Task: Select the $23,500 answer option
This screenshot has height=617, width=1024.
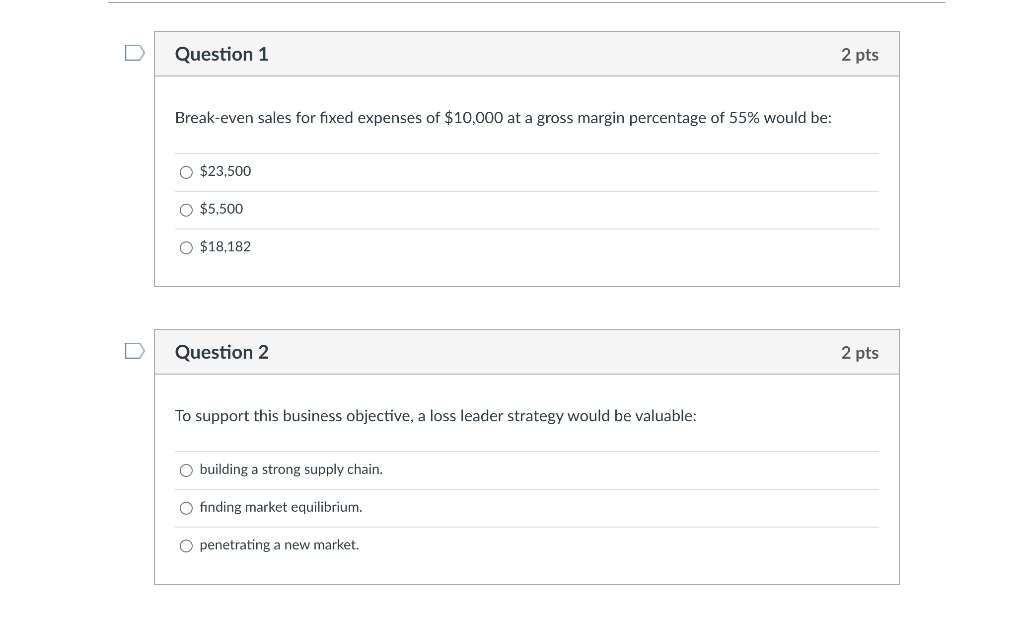Action: point(186,172)
